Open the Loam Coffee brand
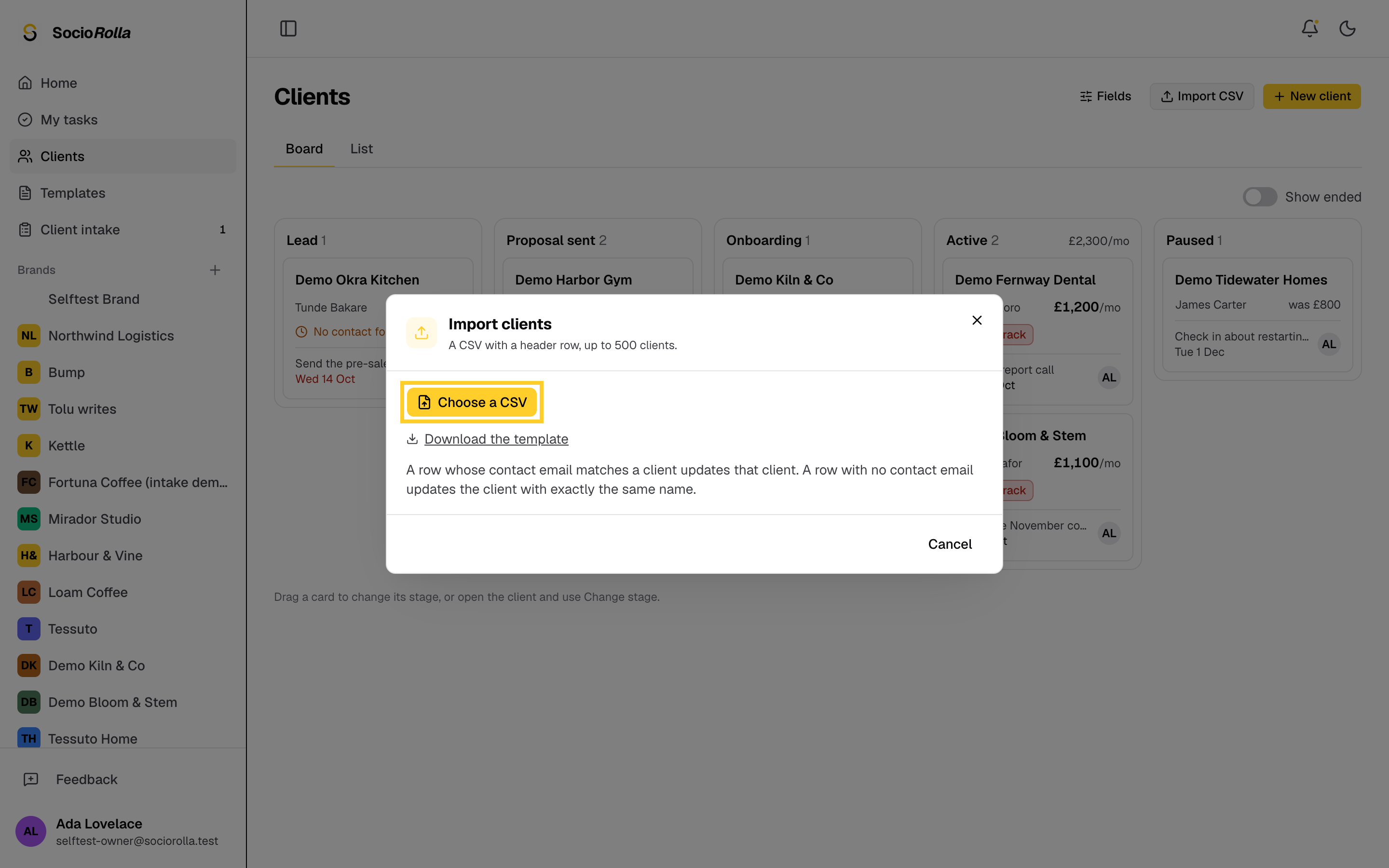Image resolution: width=1389 pixels, height=868 pixels. [123, 592]
